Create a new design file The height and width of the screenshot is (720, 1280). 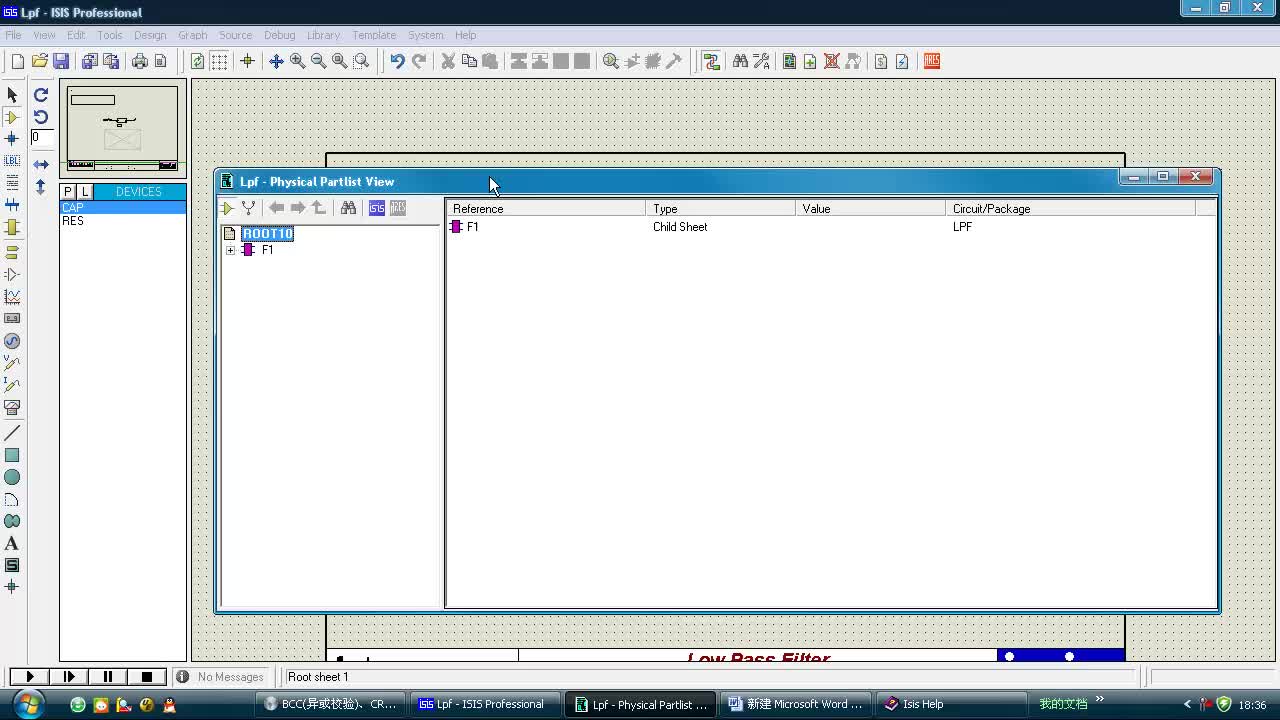point(18,61)
